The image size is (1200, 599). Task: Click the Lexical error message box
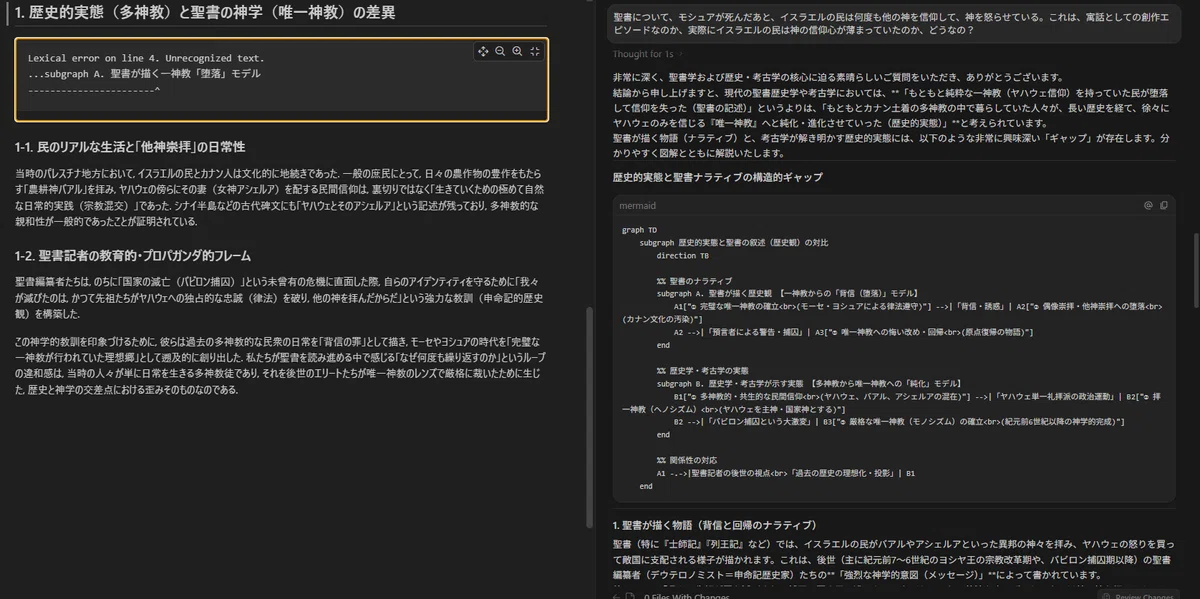[x=281, y=79]
